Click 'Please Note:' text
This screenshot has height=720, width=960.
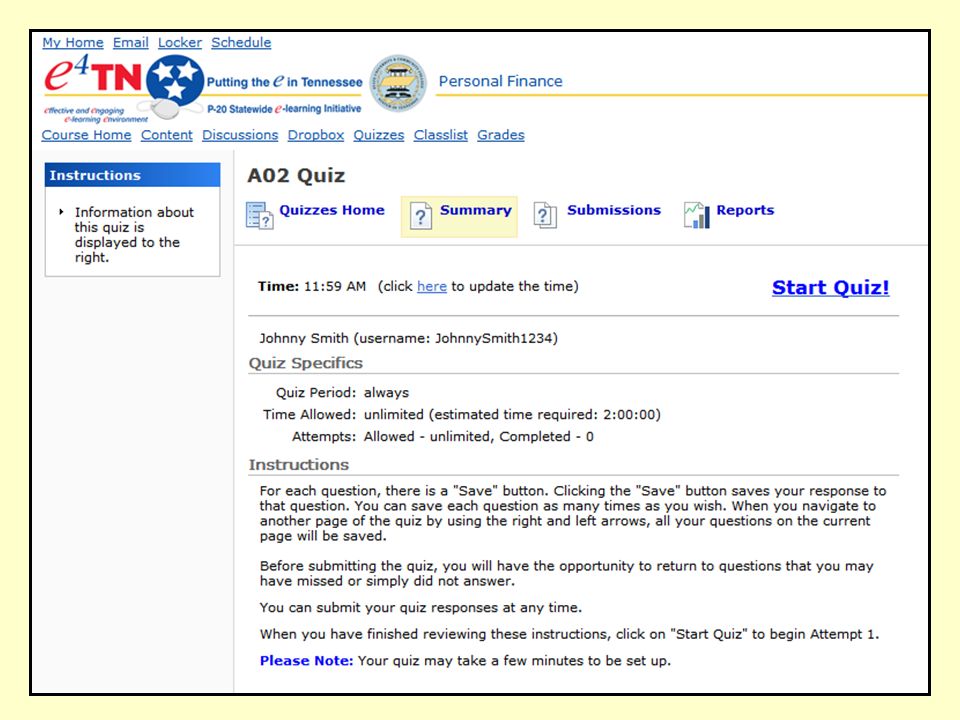306,661
